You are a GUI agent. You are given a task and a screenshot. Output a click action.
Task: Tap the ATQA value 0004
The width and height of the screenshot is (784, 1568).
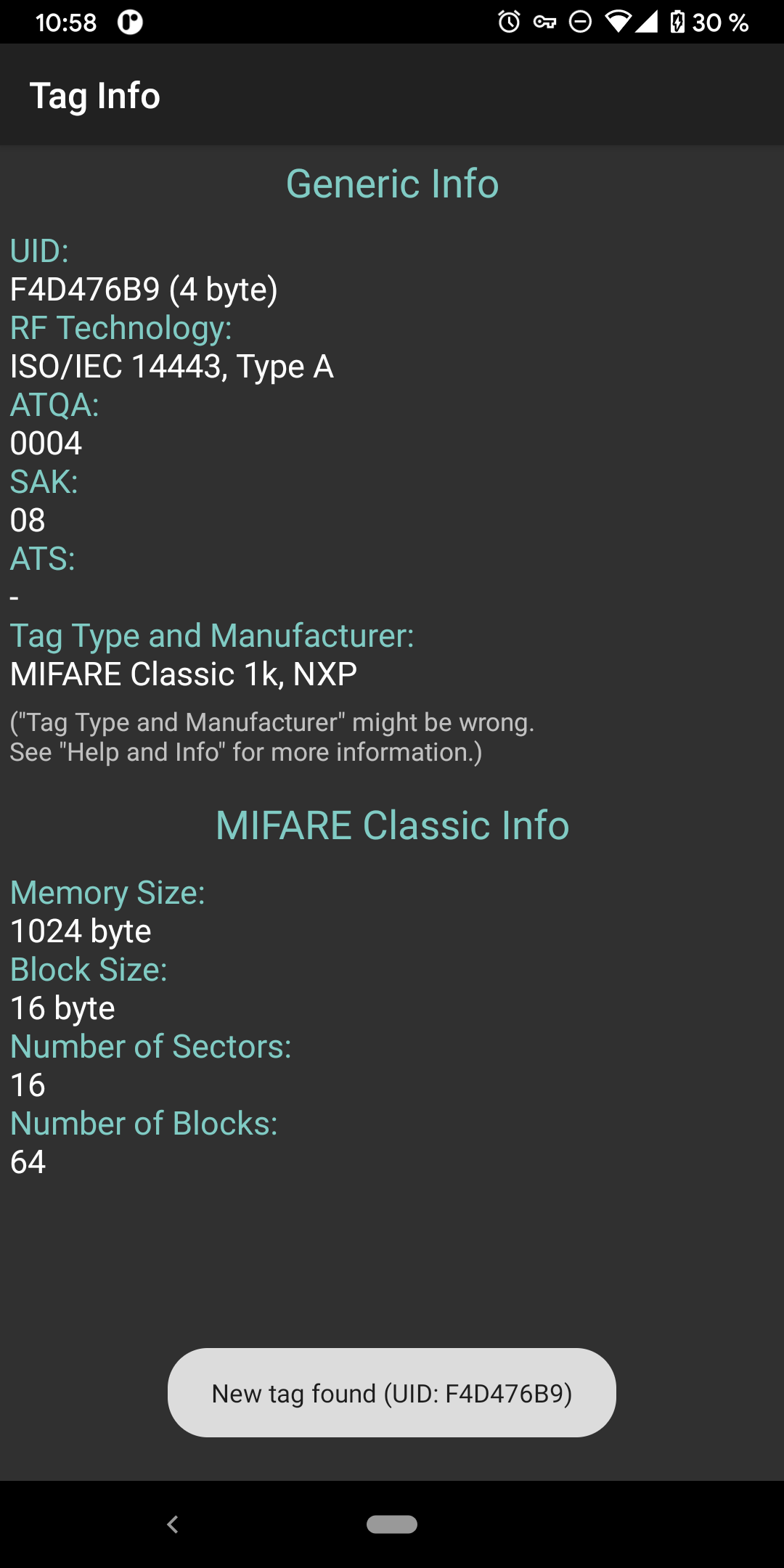[46, 444]
